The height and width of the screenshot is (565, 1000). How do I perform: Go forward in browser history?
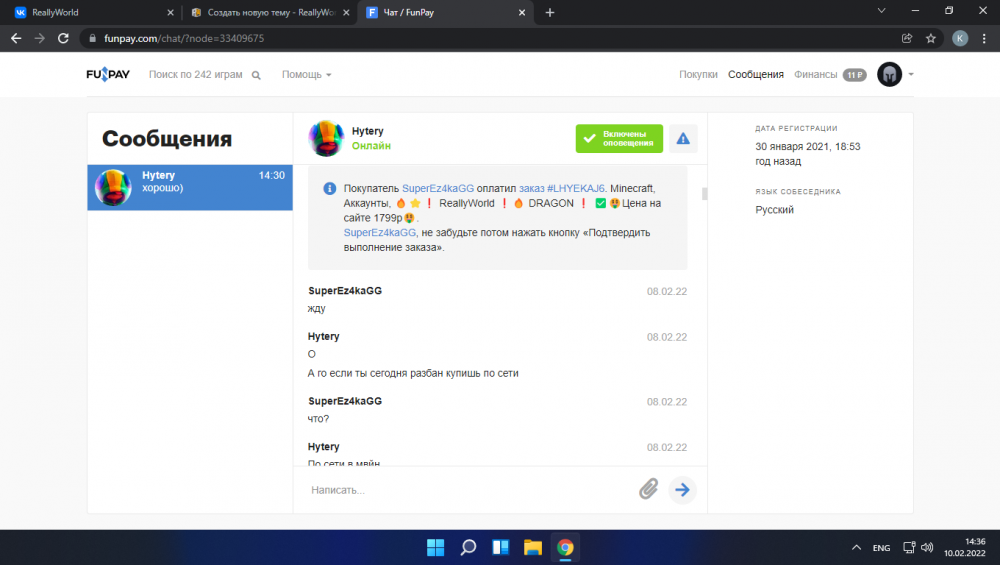click(40, 38)
